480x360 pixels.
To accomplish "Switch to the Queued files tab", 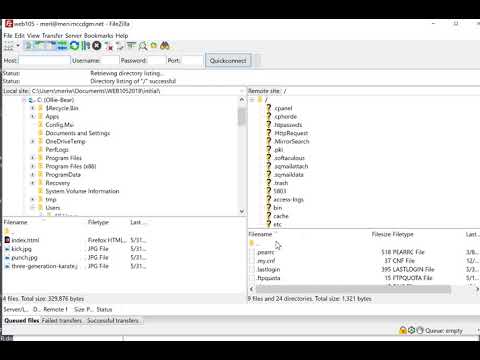I will [22, 321].
